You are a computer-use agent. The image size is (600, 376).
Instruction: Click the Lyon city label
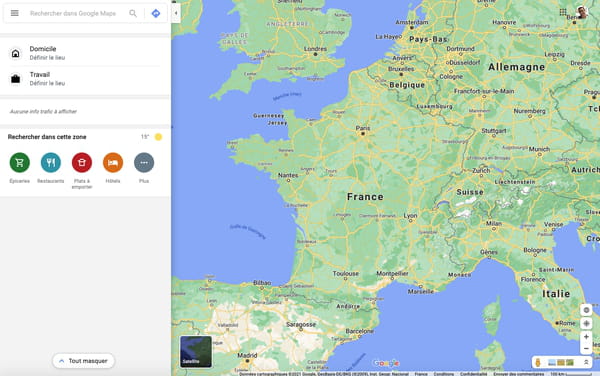(410, 215)
